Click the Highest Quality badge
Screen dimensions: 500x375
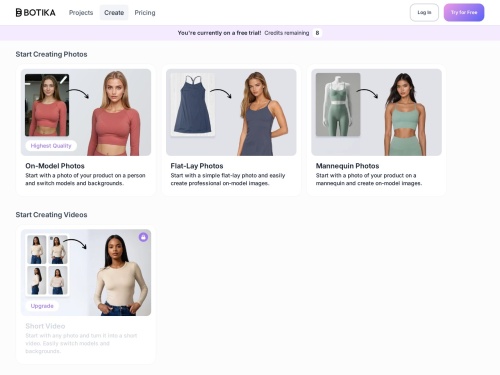click(51, 146)
